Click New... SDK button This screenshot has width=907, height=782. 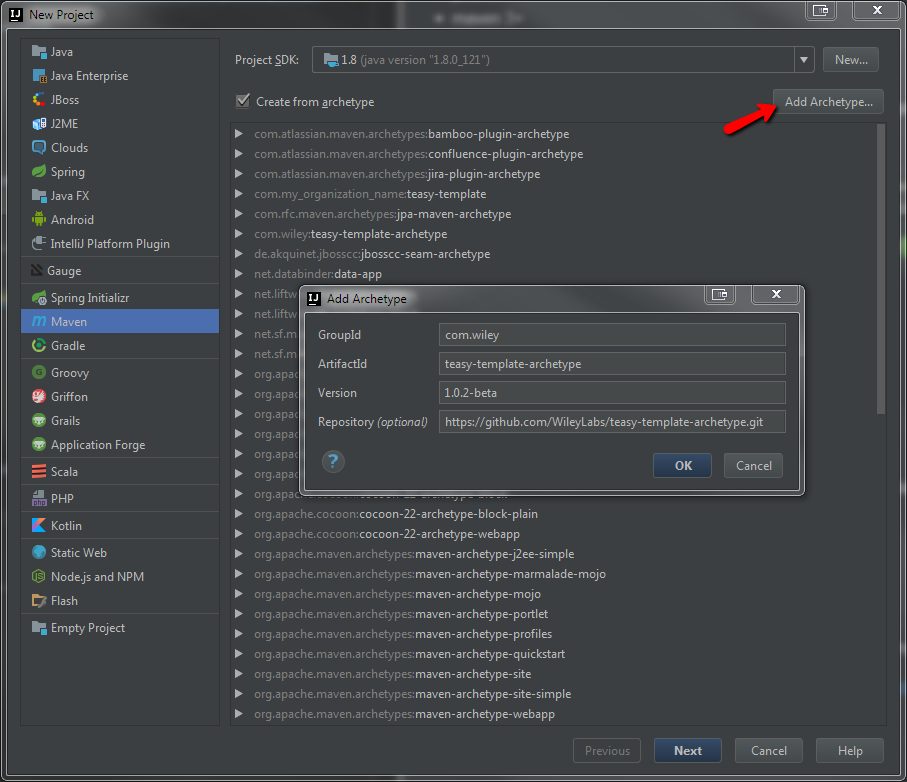point(851,60)
